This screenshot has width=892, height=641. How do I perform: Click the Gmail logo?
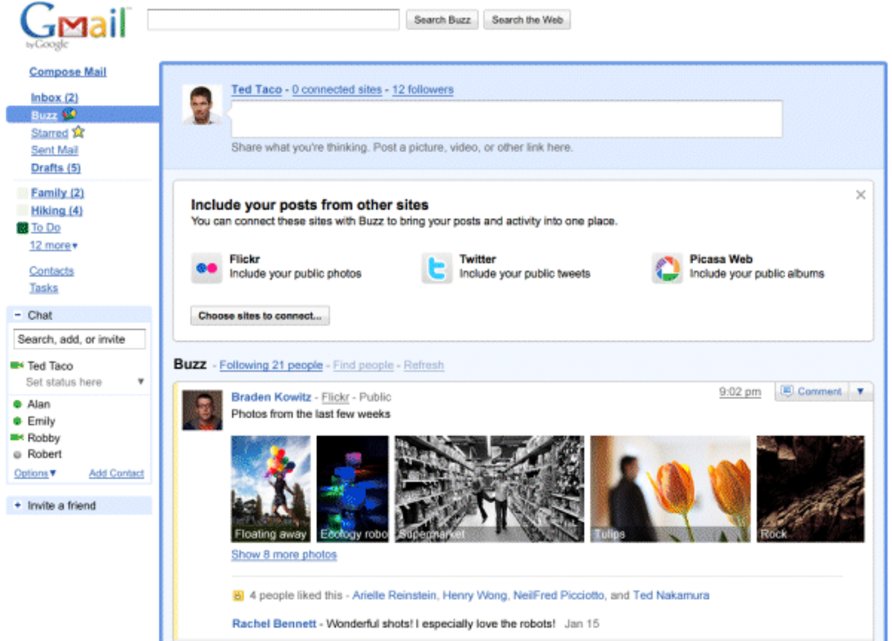click(x=75, y=25)
